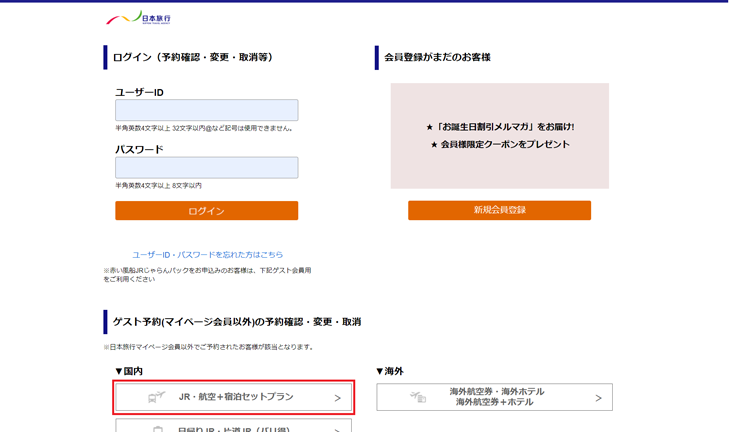Image resolution: width=730 pixels, height=432 pixels.
Task: Open 新規会員登録 registration button
Action: (x=500, y=210)
